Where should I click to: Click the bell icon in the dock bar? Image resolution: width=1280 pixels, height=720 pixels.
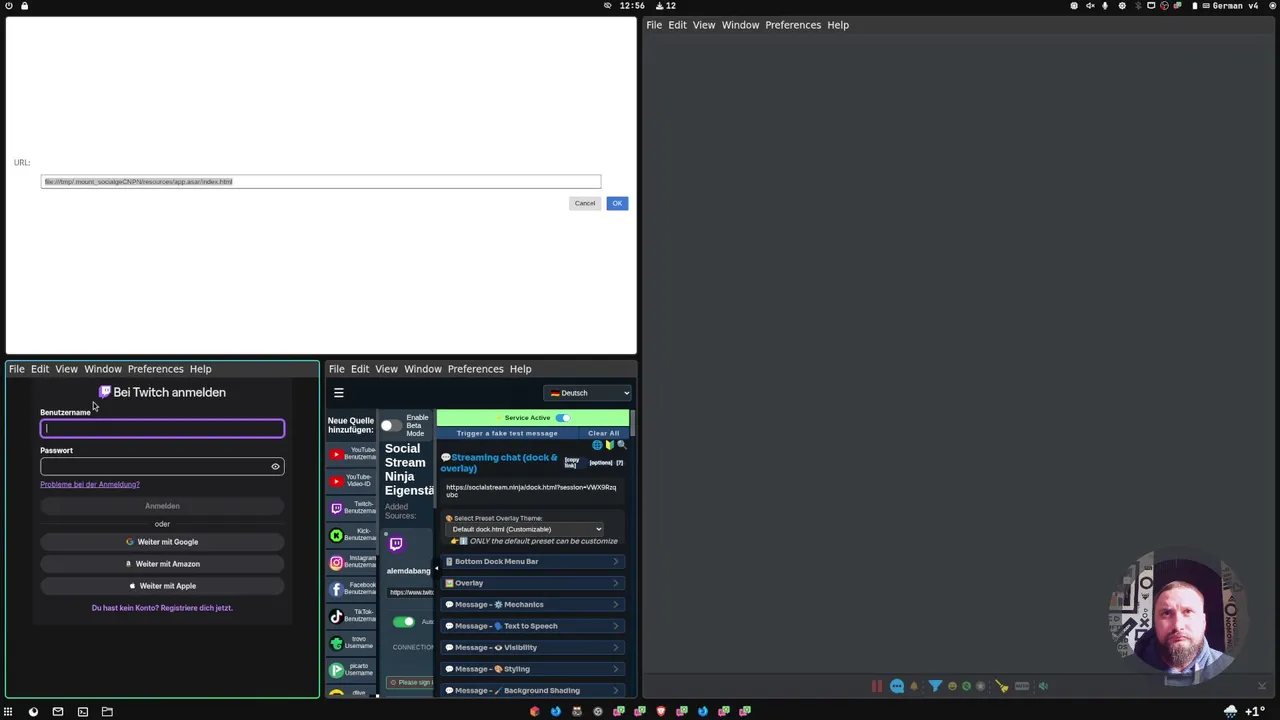914,686
